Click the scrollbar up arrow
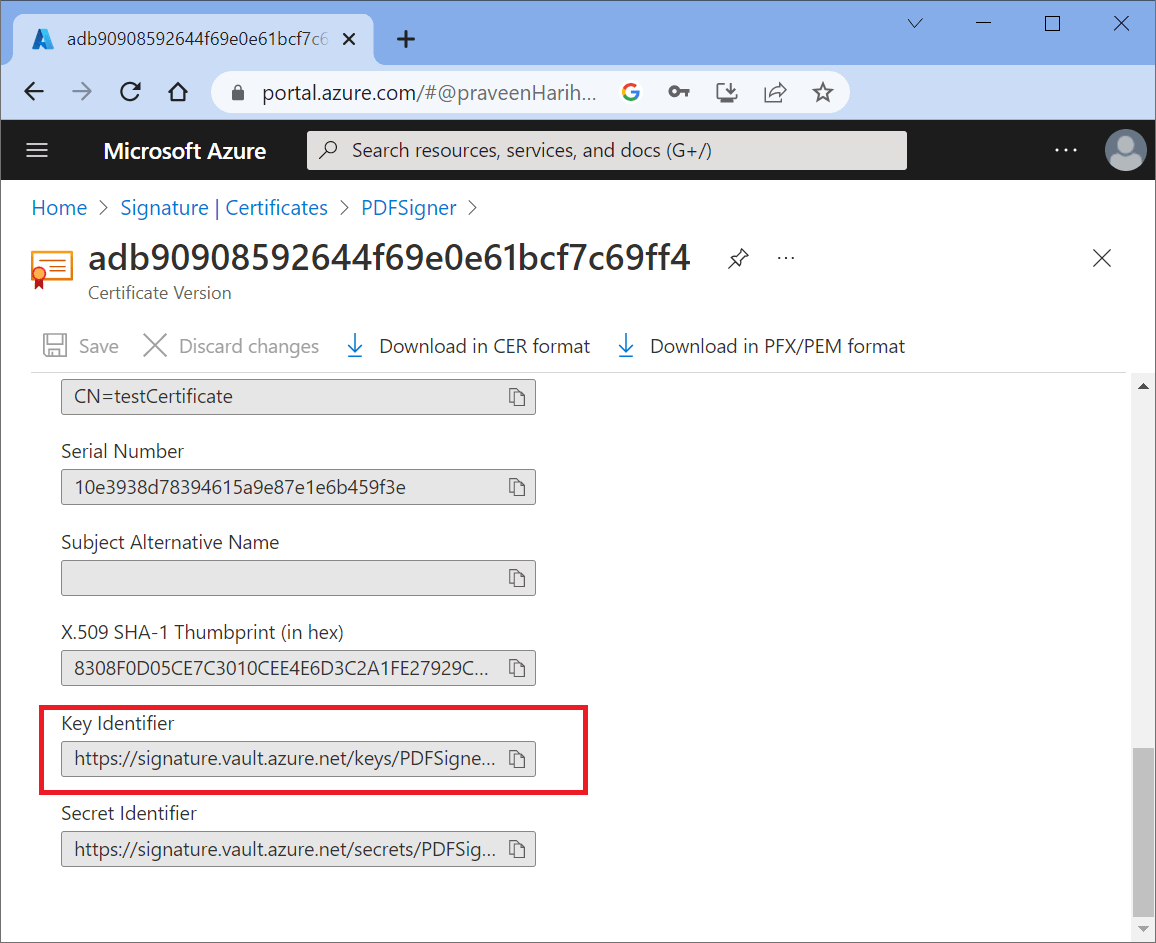The height and width of the screenshot is (943, 1156). tap(1143, 386)
